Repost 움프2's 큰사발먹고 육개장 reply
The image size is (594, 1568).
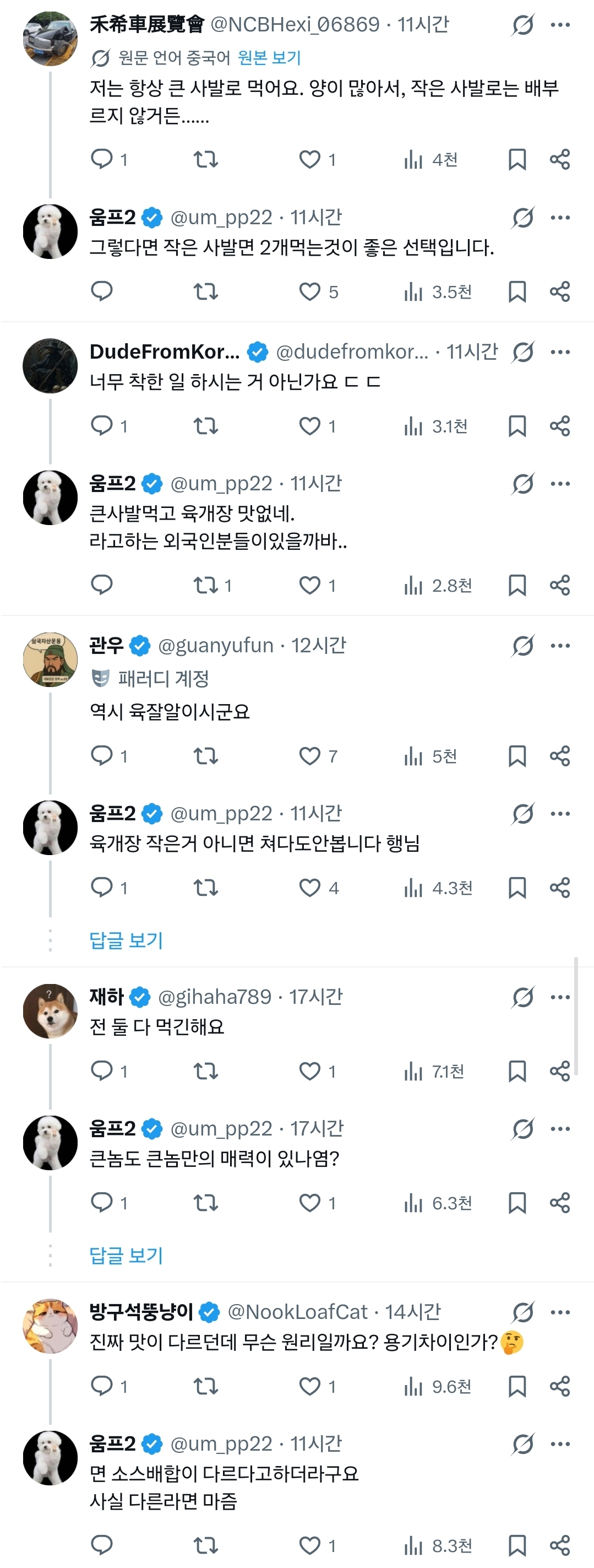tap(205, 586)
